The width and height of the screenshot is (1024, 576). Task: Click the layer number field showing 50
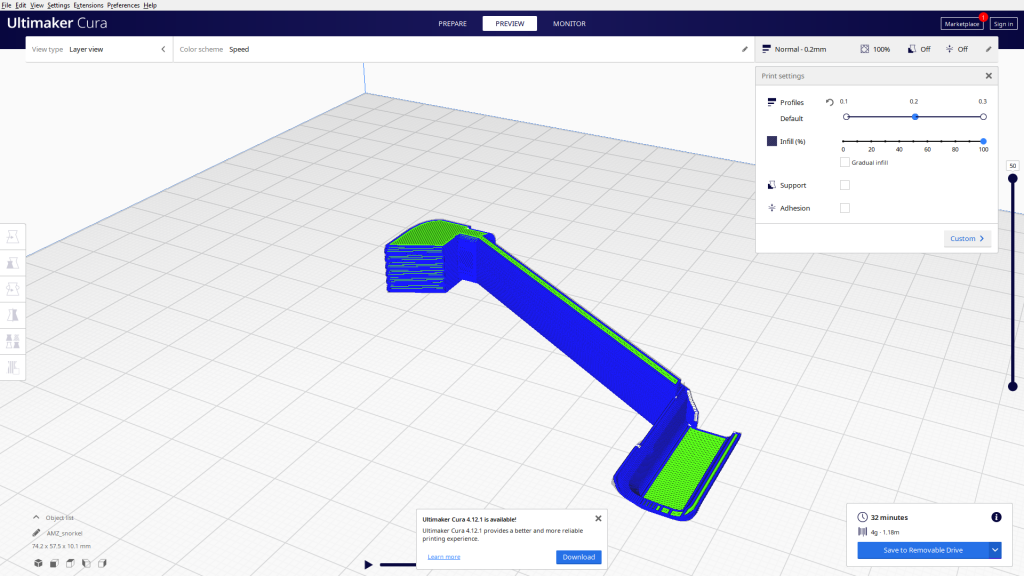pos(1012,166)
